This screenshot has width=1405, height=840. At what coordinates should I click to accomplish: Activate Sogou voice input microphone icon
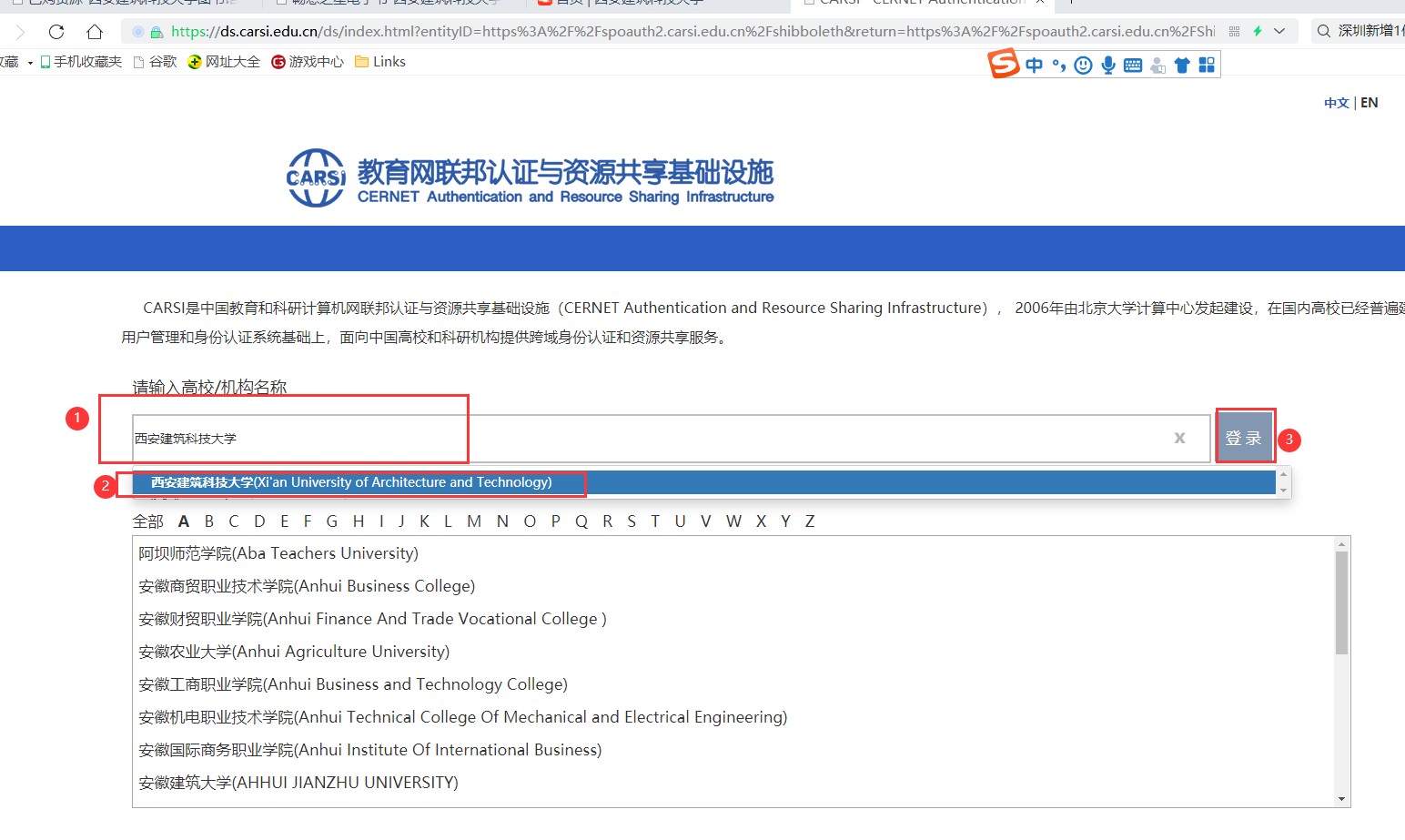(x=1107, y=66)
